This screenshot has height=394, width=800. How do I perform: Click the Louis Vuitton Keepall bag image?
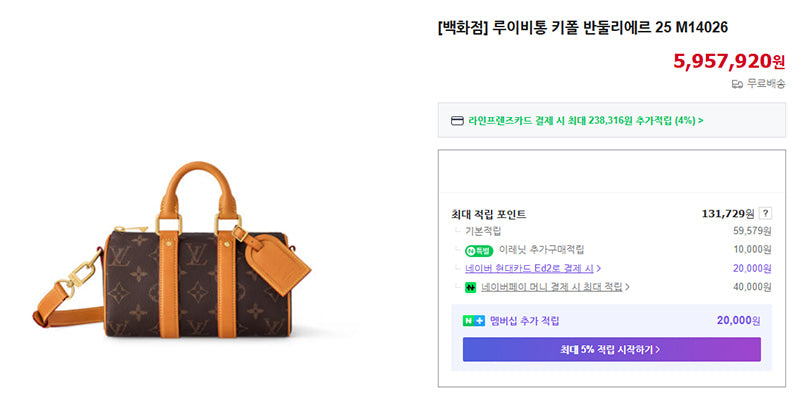172,250
